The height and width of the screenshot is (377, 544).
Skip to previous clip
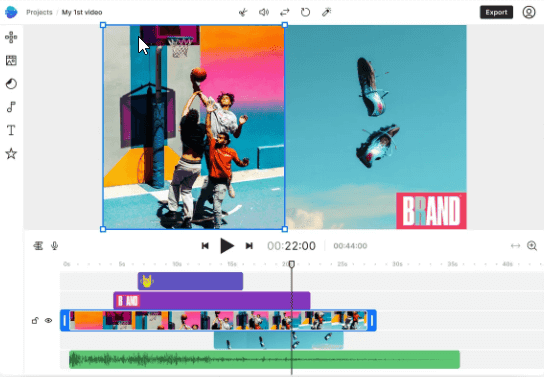pyautogui.click(x=205, y=246)
